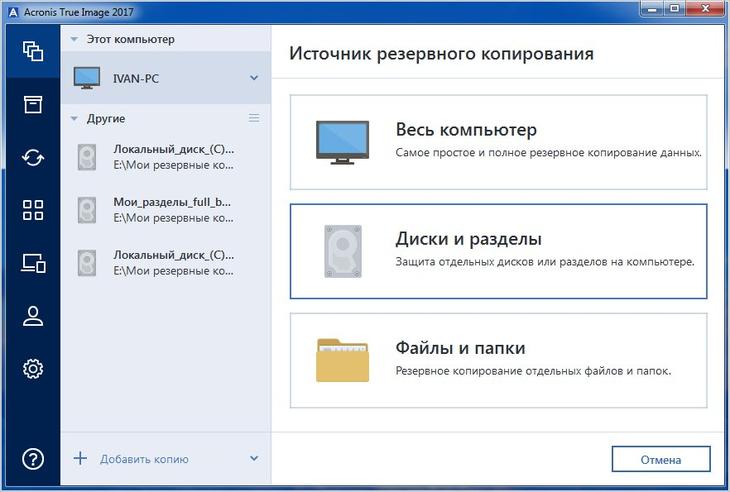
Task: Close the Acronis True Image window
Action: pyautogui.click(x=705, y=9)
